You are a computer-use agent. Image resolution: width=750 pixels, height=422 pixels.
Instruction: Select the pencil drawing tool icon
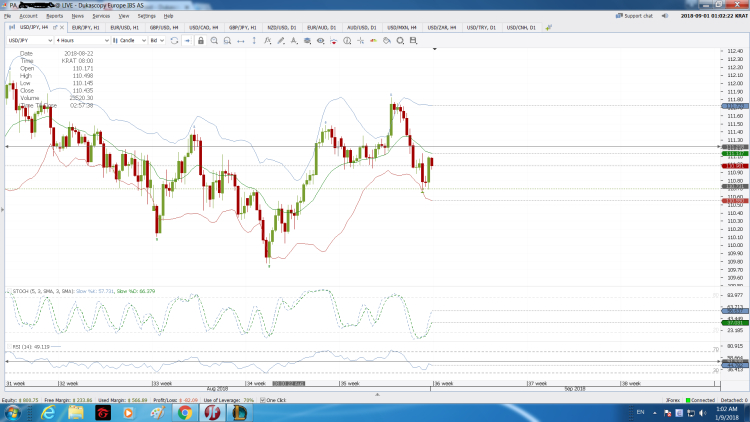click(x=281, y=41)
